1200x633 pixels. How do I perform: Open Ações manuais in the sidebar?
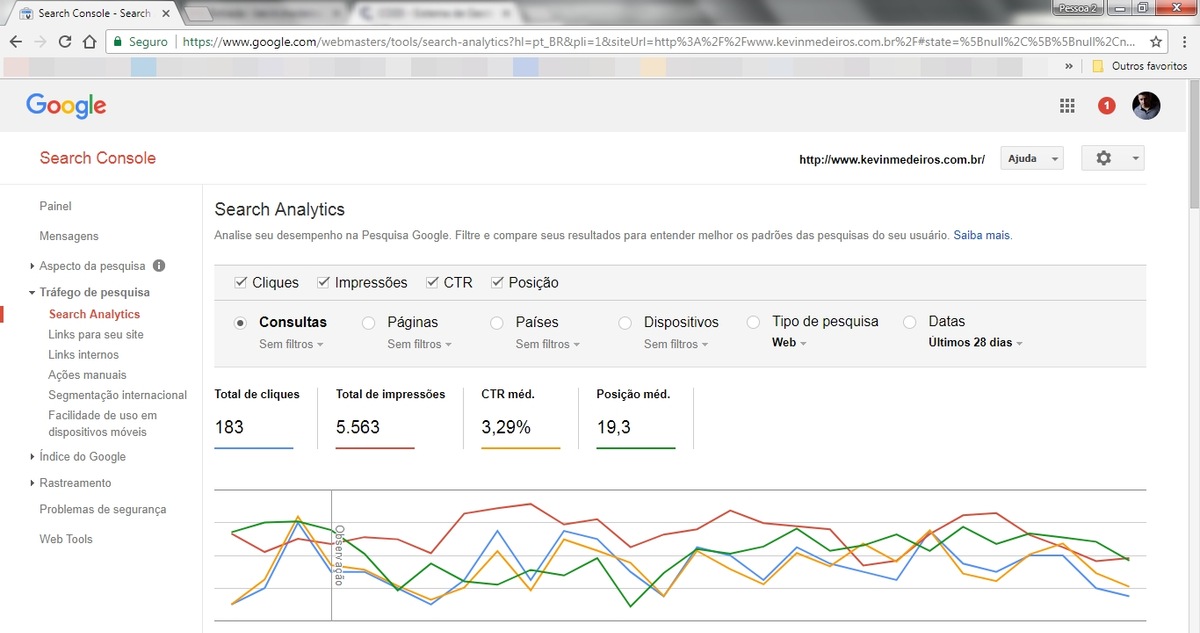[87, 375]
